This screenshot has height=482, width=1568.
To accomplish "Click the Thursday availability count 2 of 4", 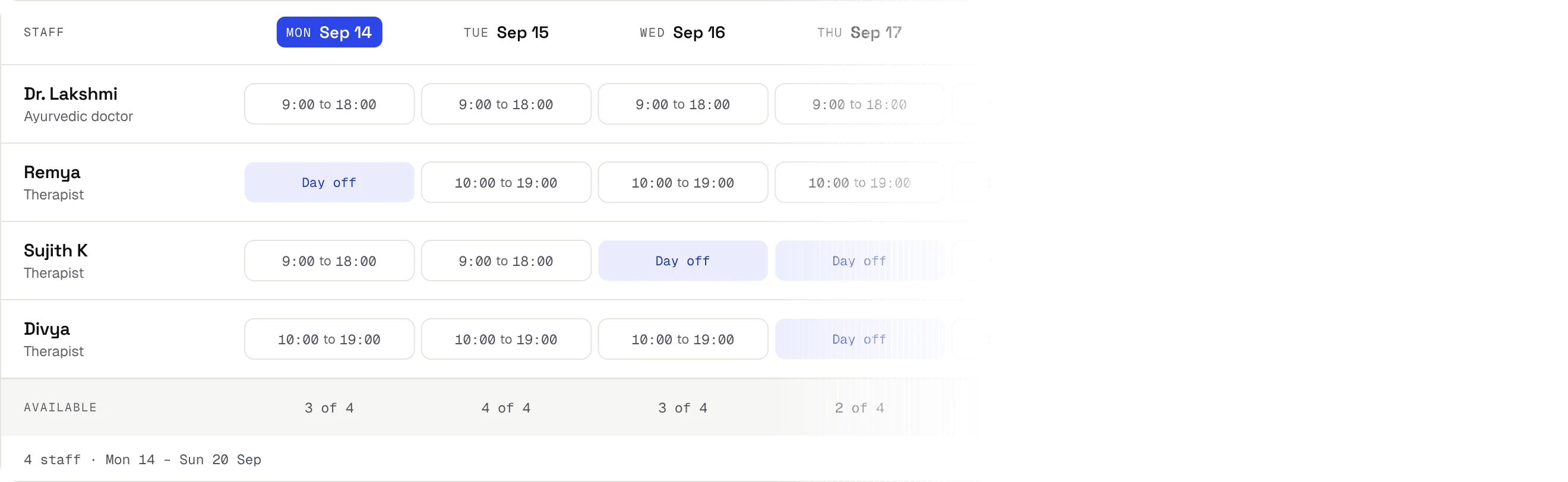I will pos(859,408).
